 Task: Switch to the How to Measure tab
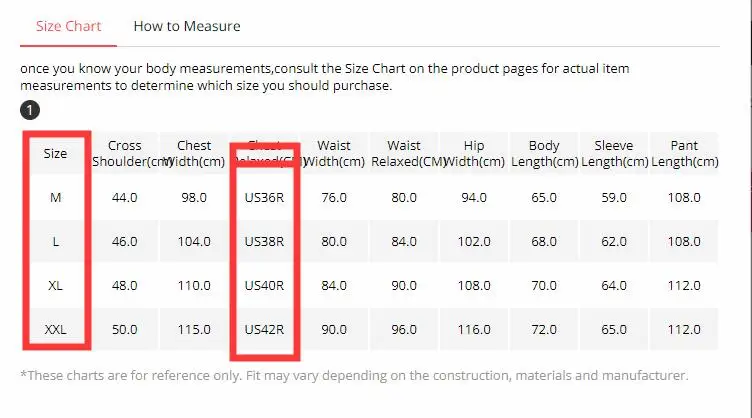tap(187, 26)
